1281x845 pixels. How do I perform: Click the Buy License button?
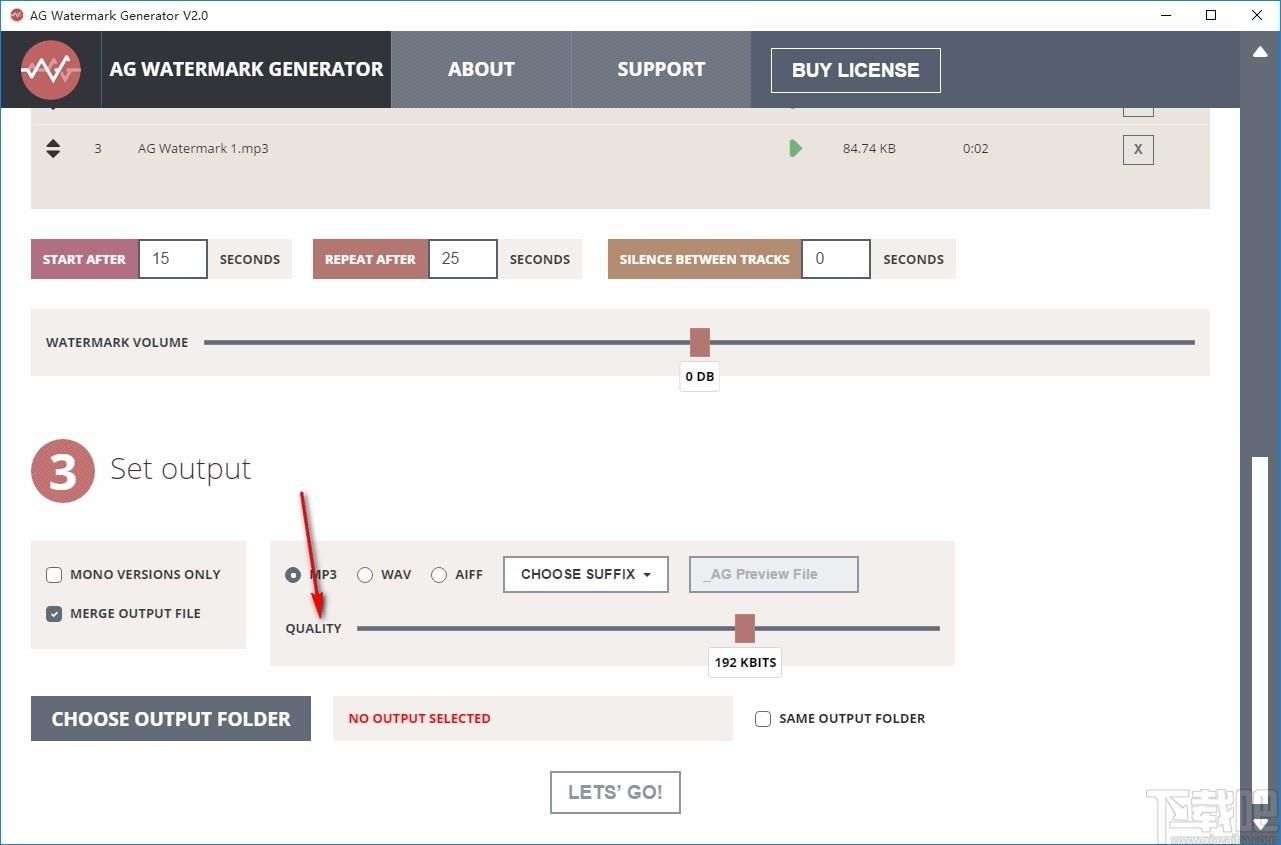[856, 70]
